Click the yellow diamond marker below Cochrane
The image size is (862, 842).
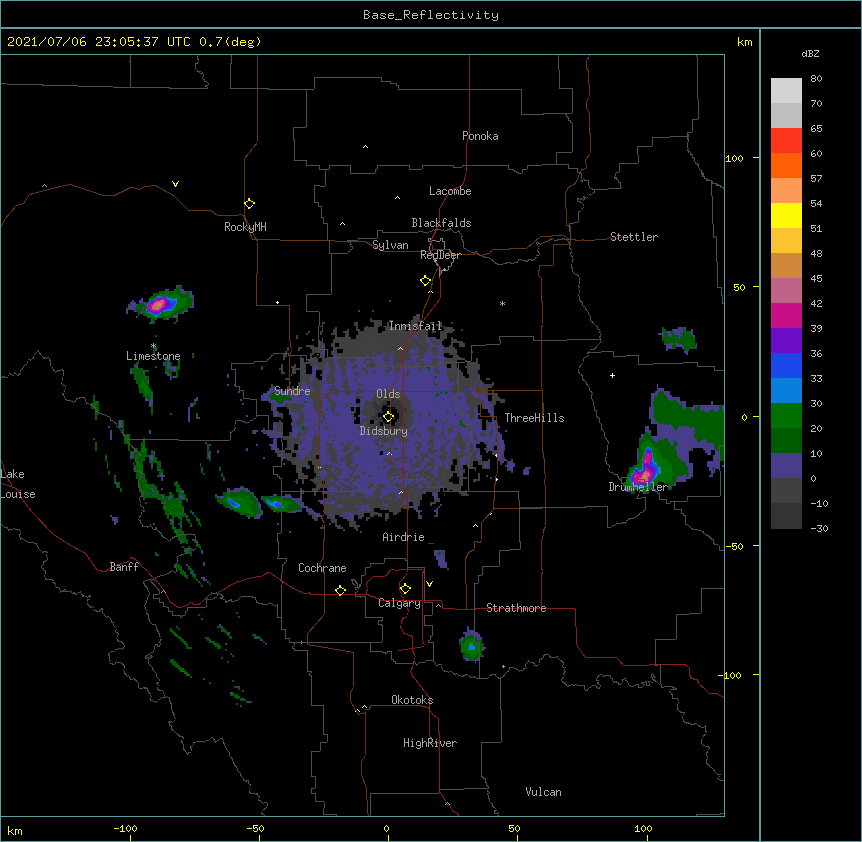tap(340, 590)
